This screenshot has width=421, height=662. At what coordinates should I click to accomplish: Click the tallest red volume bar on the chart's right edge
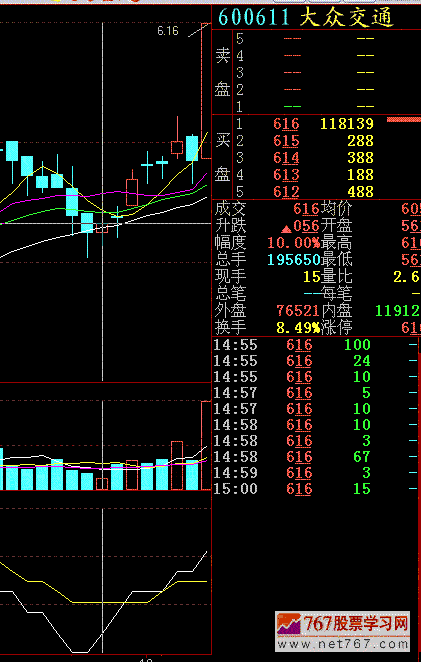(206, 445)
